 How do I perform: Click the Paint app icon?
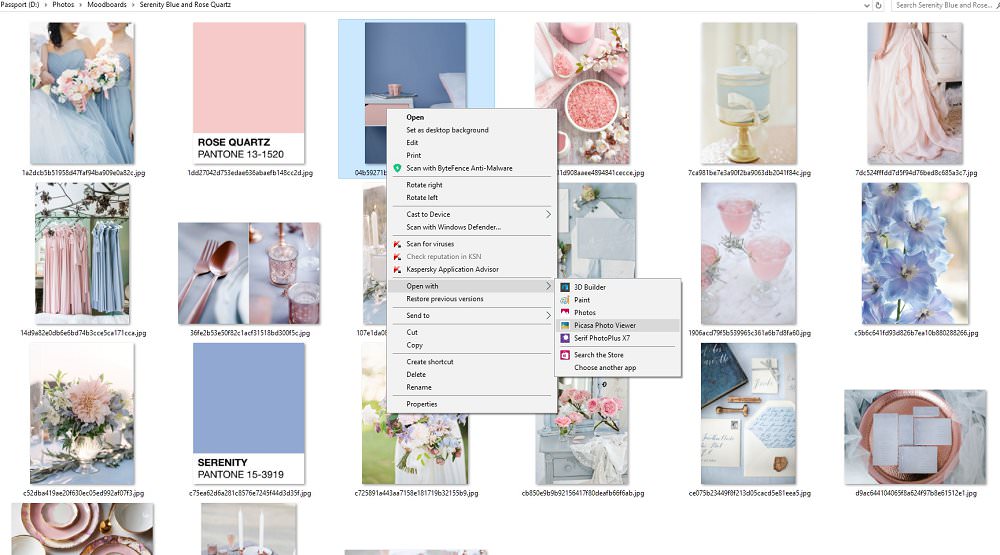(x=564, y=300)
